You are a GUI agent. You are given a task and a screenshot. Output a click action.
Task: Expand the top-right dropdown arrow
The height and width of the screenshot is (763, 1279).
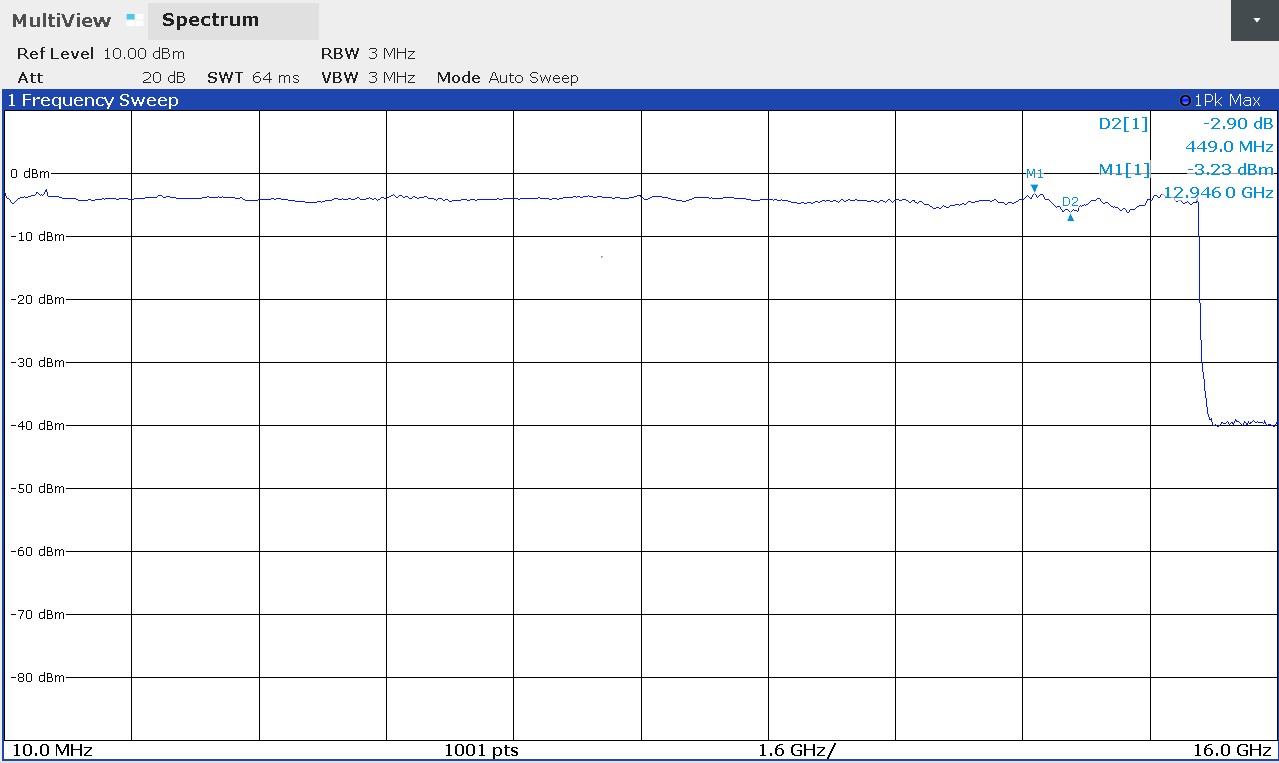pyautogui.click(x=1255, y=20)
